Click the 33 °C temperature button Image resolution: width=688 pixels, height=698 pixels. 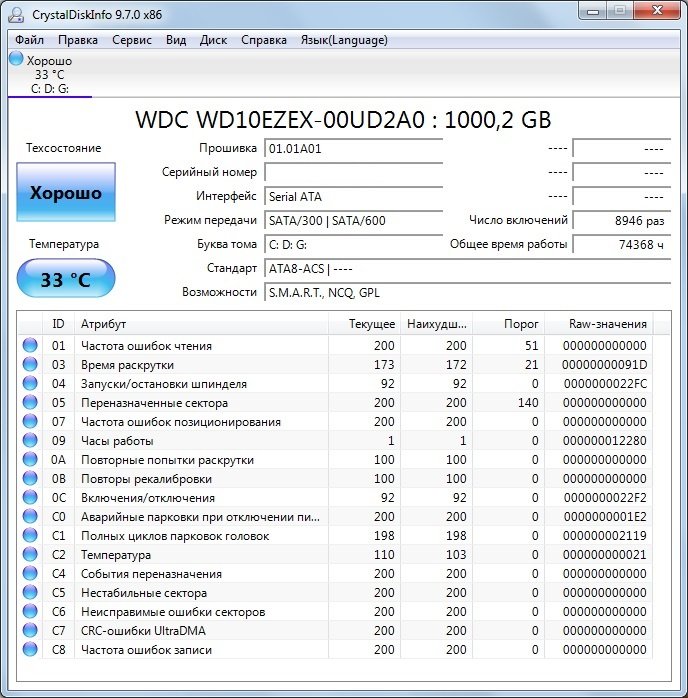pyautogui.click(x=65, y=279)
